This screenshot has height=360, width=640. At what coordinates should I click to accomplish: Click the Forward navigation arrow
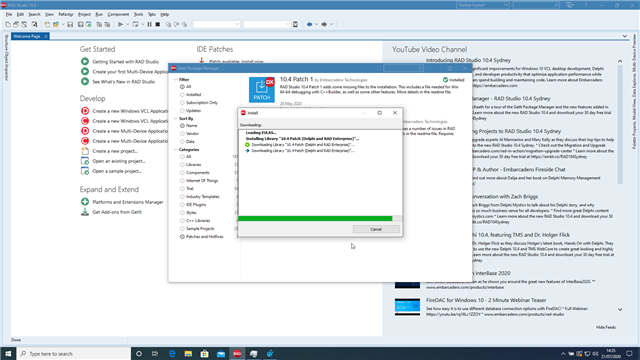pyautogui.click(x=324, y=24)
